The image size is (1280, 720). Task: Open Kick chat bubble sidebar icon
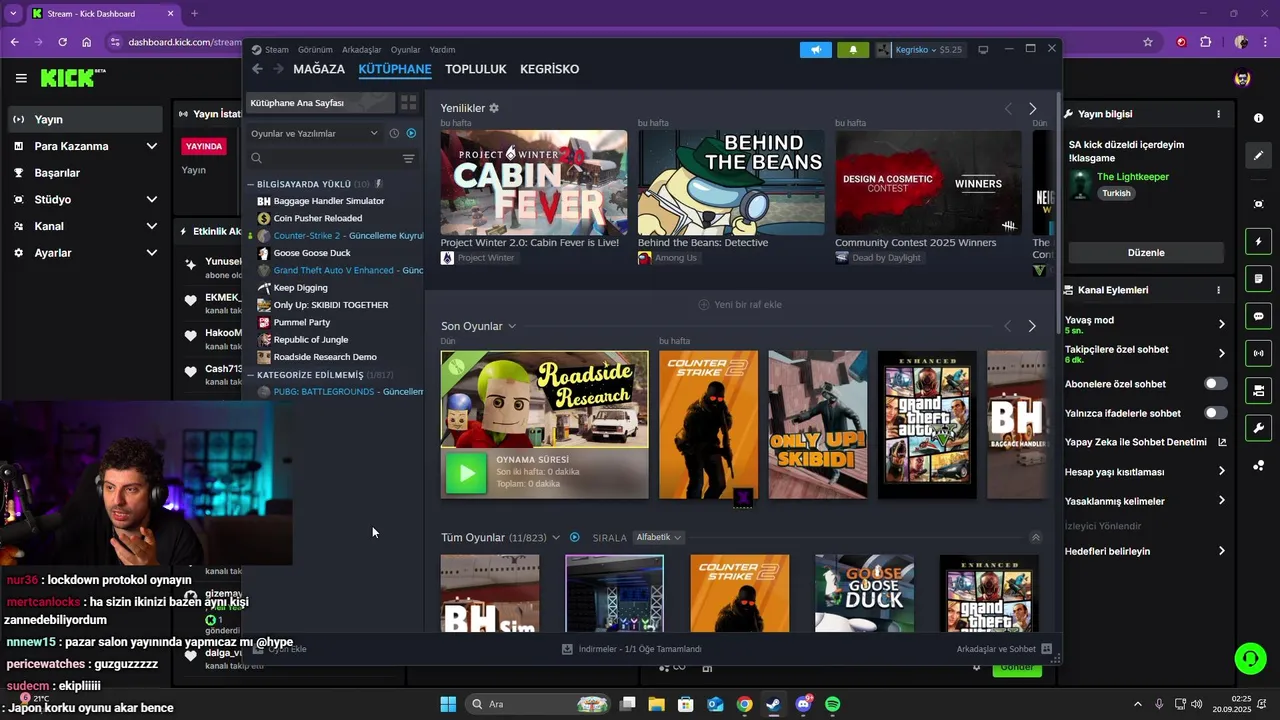pyautogui.click(x=1258, y=316)
